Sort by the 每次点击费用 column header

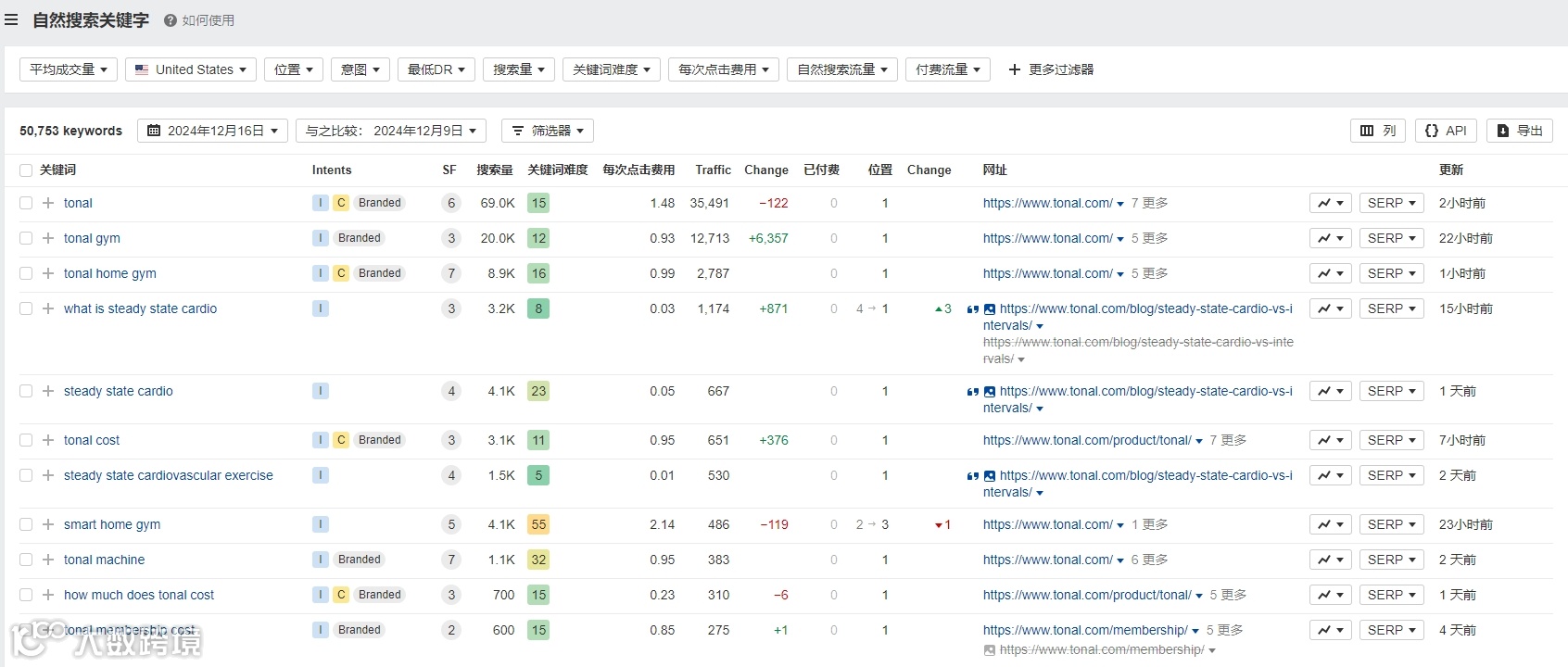pos(639,170)
